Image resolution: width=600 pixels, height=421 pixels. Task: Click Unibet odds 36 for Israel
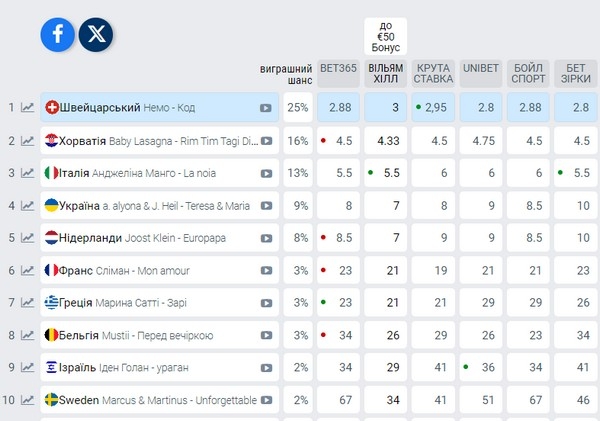click(x=481, y=367)
